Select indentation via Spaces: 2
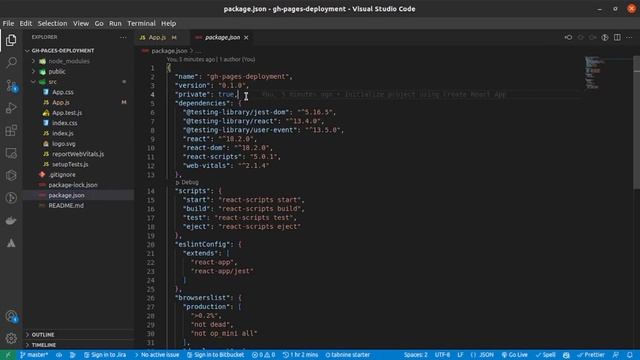Image resolution: width=640 pixels, height=360 pixels. pos(416,355)
